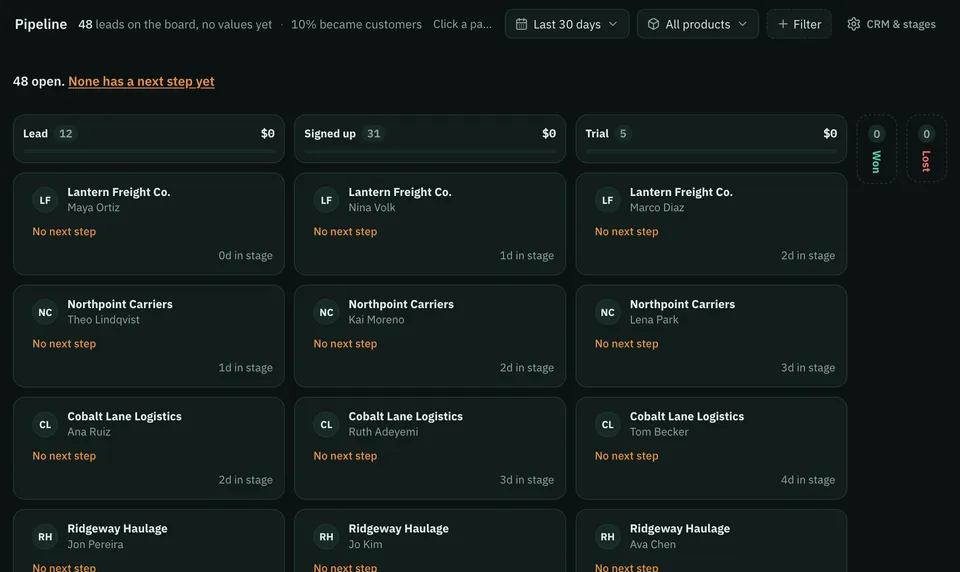The image size is (960, 572).
Task: Follow the None has a next step yet link
Action: click(x=141, y=81)
